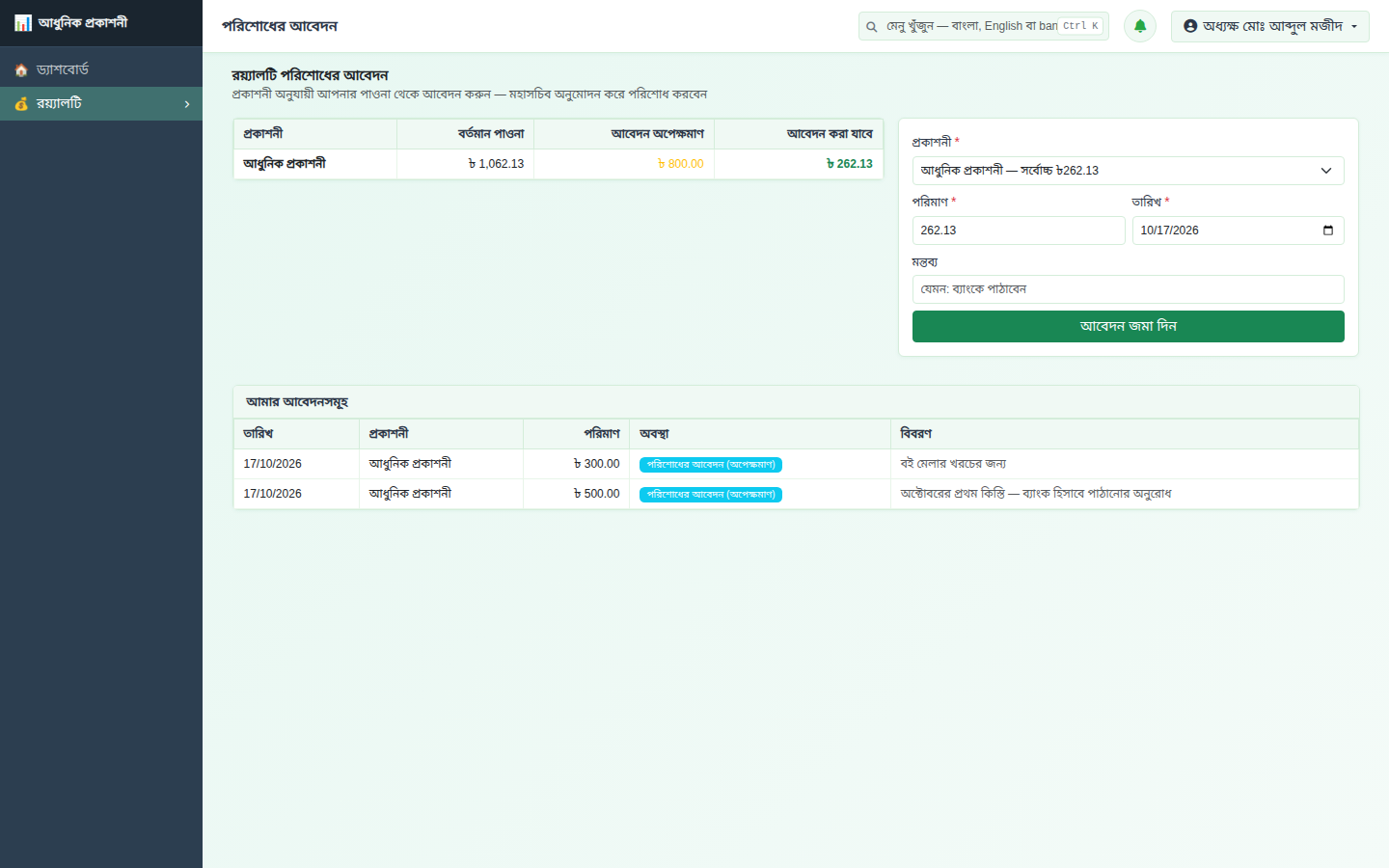Click the ৳ 500.00 amount cell

pyautogui.click(x=576, y=494)
